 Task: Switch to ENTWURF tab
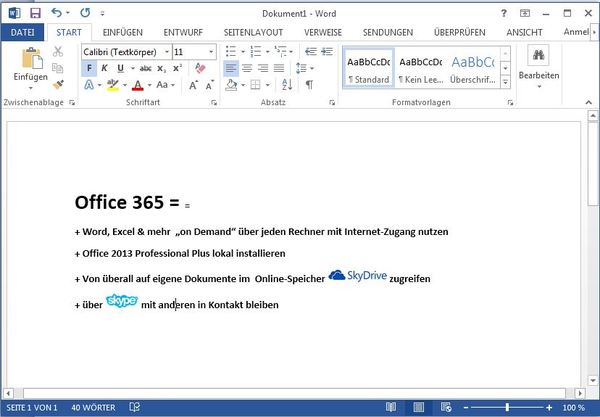pos(183,33)
